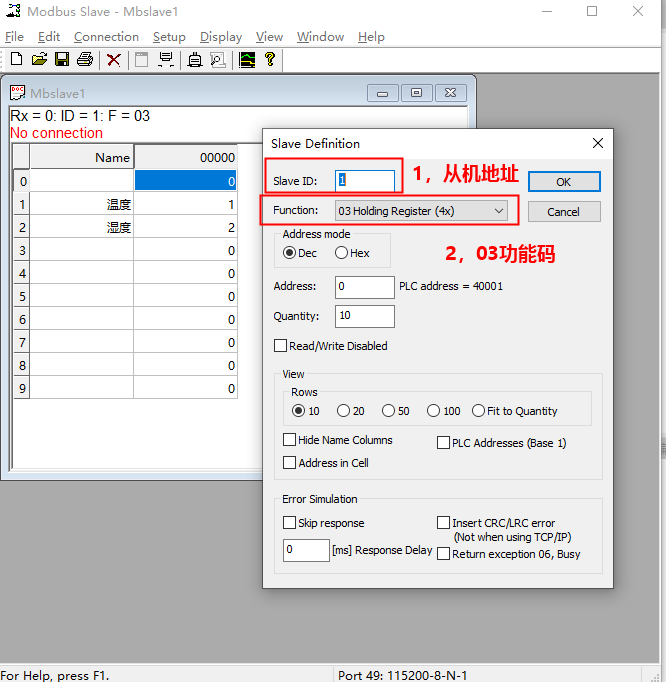This screenshot has height=682, width=666.
Task: Click the red X disconnect icon
Action: pos(114,60)
